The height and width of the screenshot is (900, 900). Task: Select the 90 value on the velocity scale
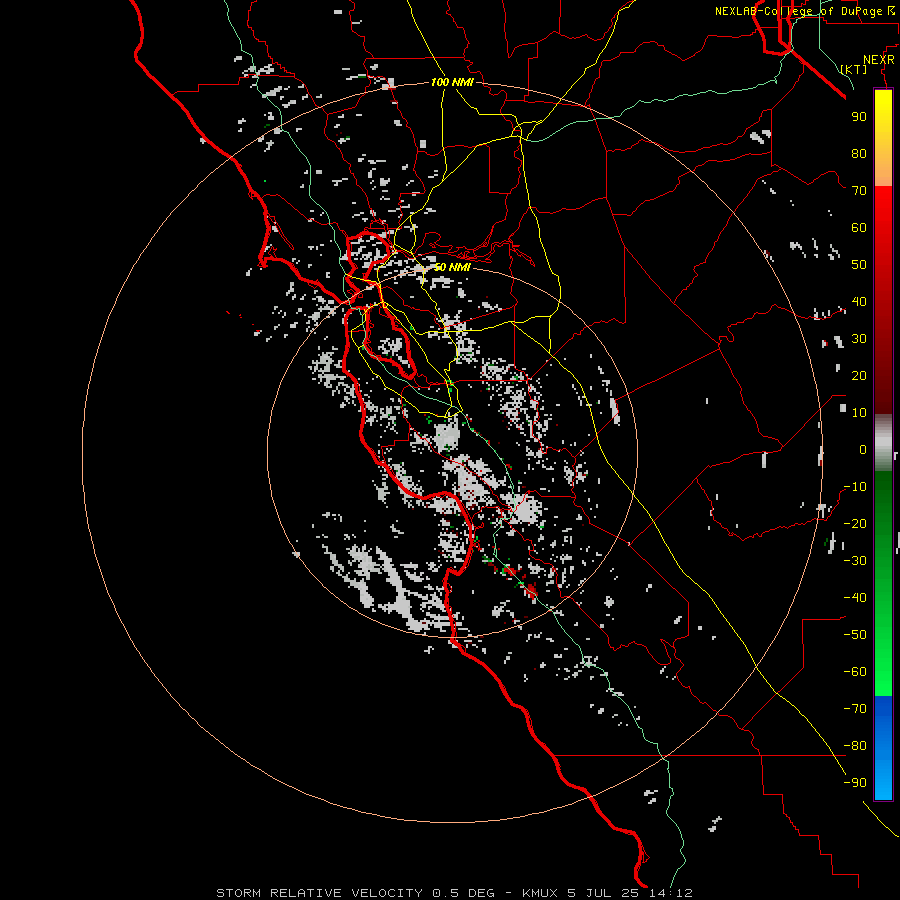859,117
